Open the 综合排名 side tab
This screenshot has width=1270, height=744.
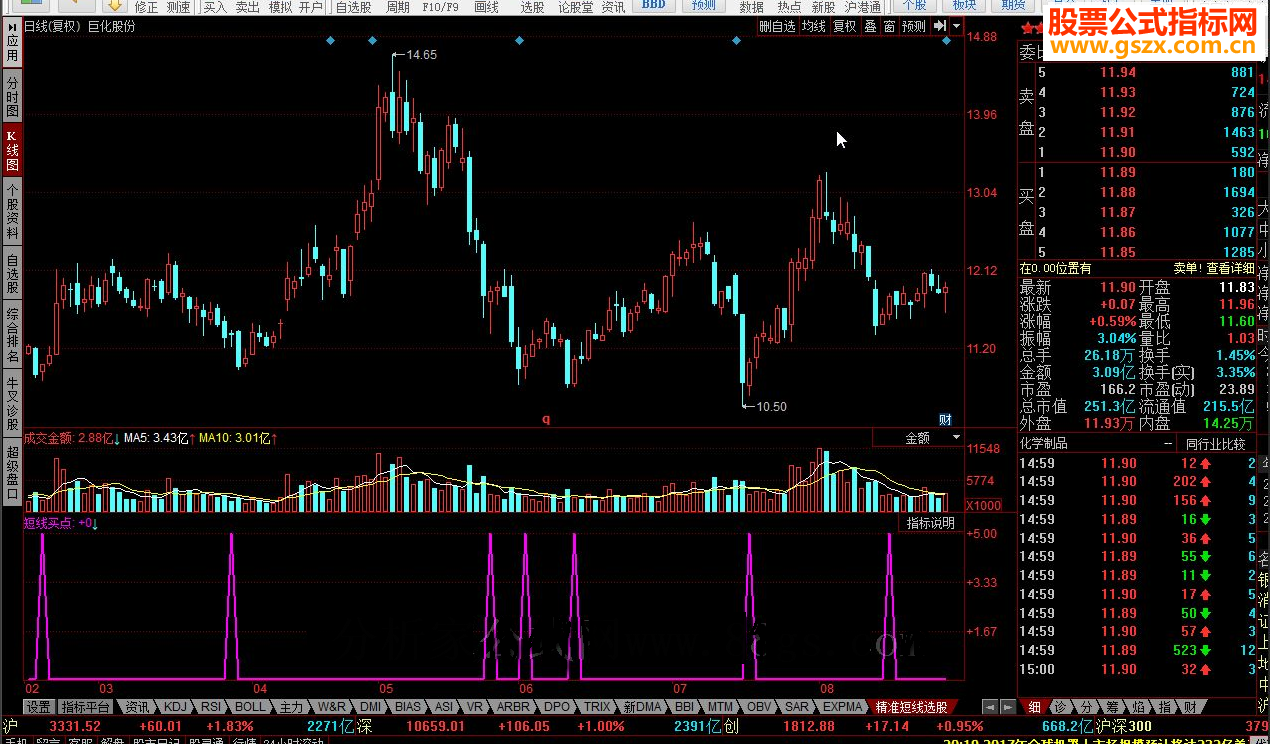click(x=12, y=334)
